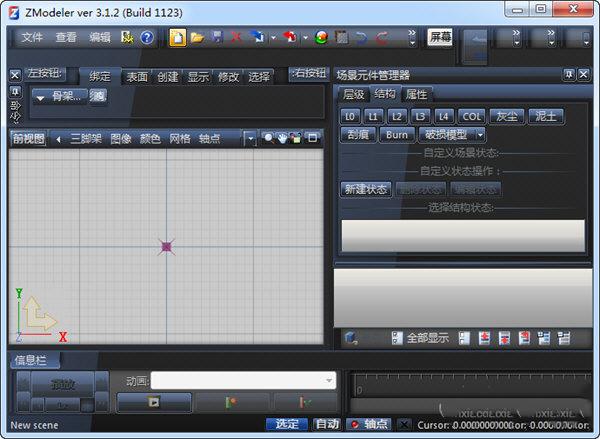Click the red X delete toolbar icon
Screen dimensions: 600x439
click(x=237, y=37)
